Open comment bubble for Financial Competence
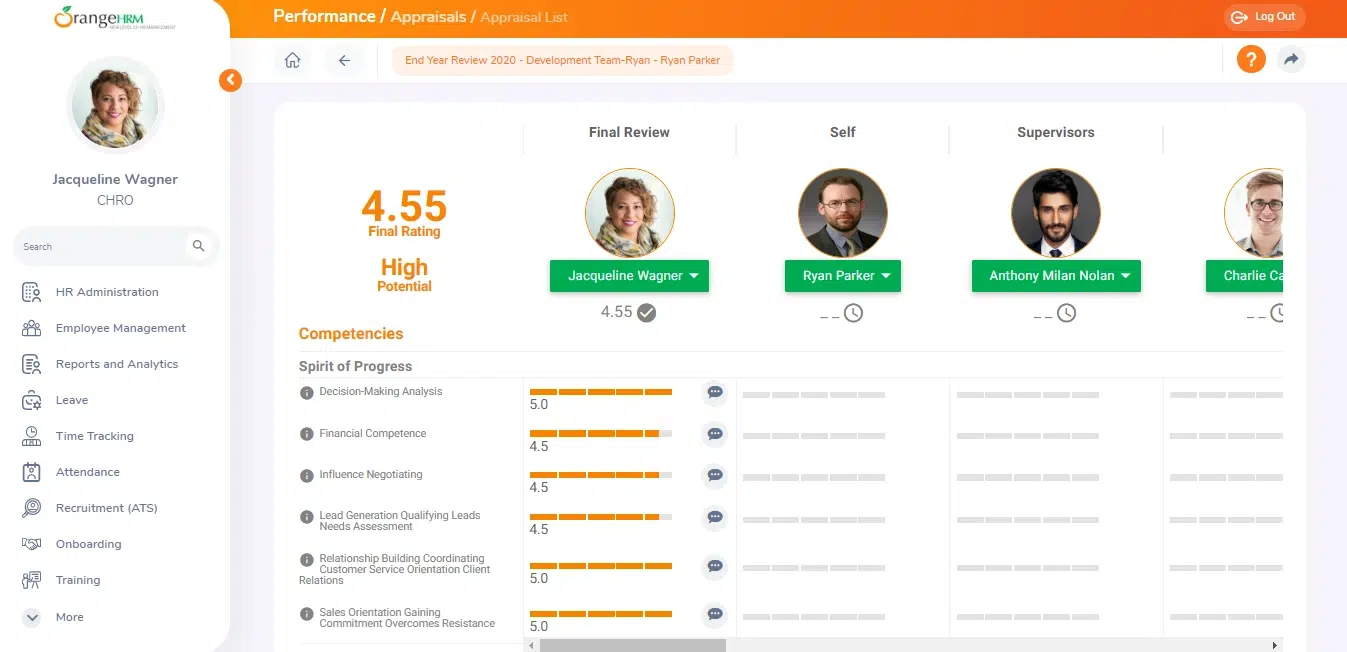The image size is (1347, 652). (x=714, y=434)
